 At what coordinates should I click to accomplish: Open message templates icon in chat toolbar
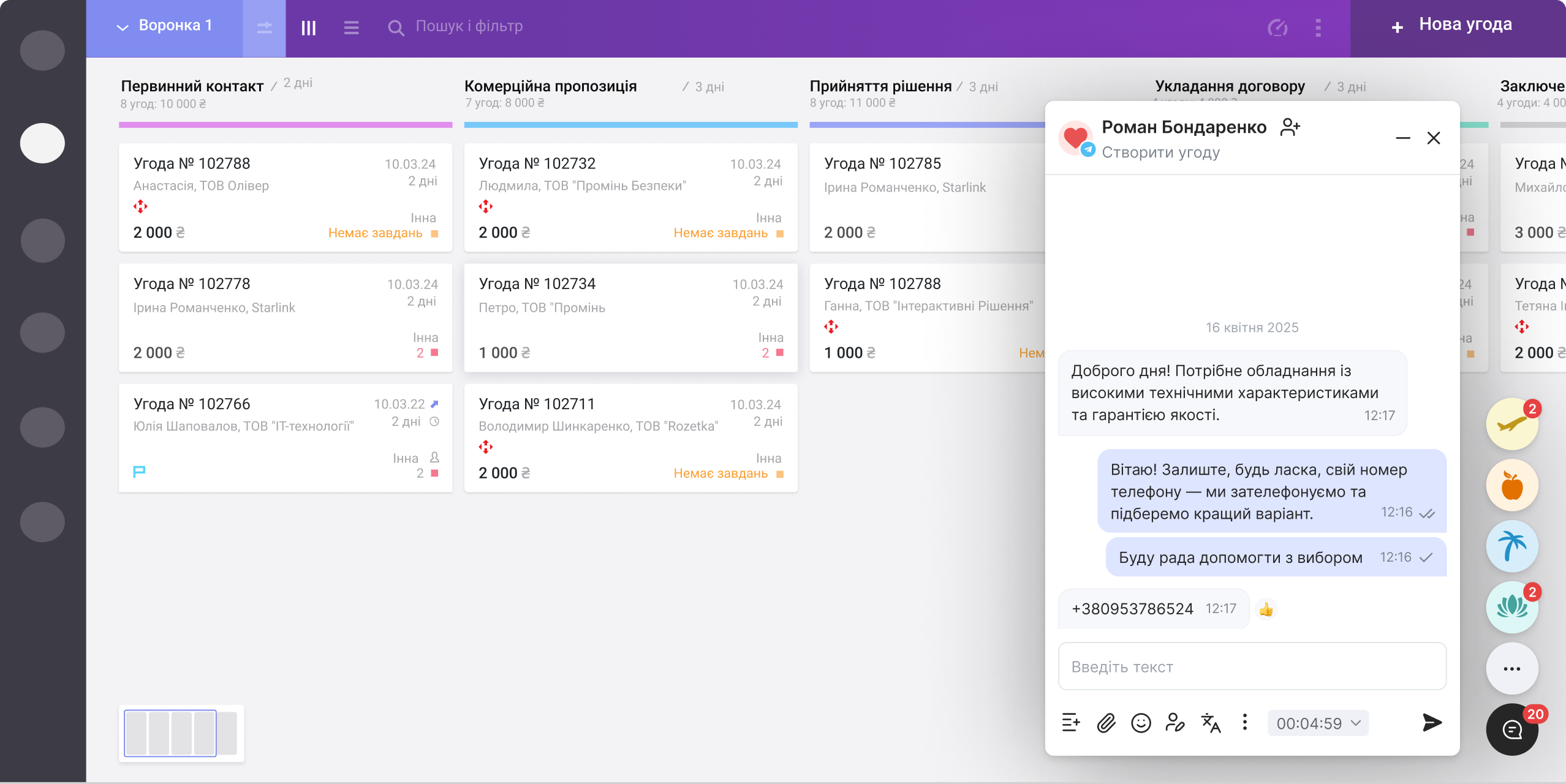[x=1071, y=723]
